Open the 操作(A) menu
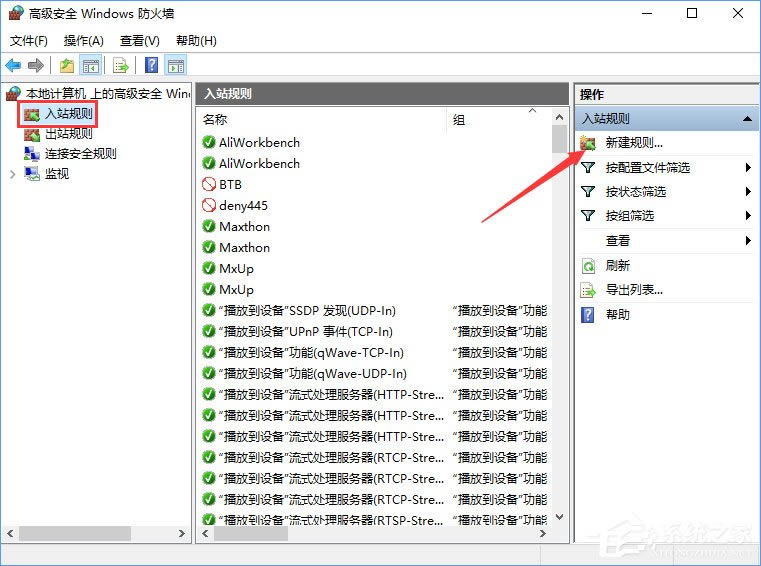The image size is (761, 566). point(83,41)
